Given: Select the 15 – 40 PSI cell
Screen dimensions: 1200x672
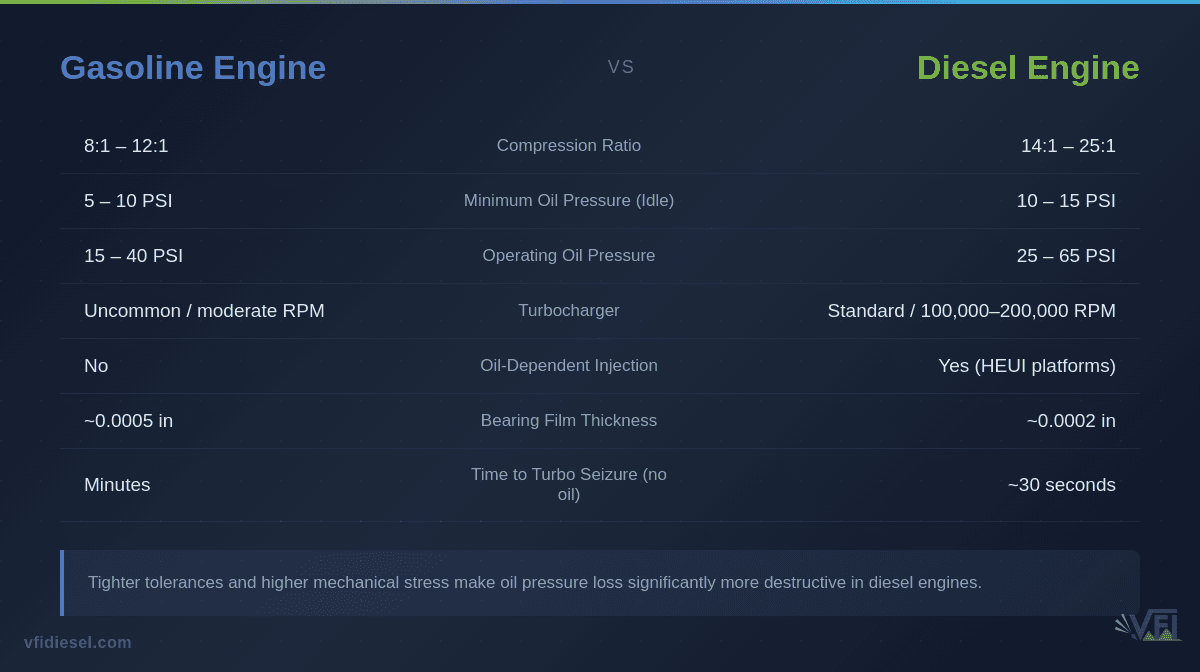Looking at the screenshot, I should pos(133,255).
